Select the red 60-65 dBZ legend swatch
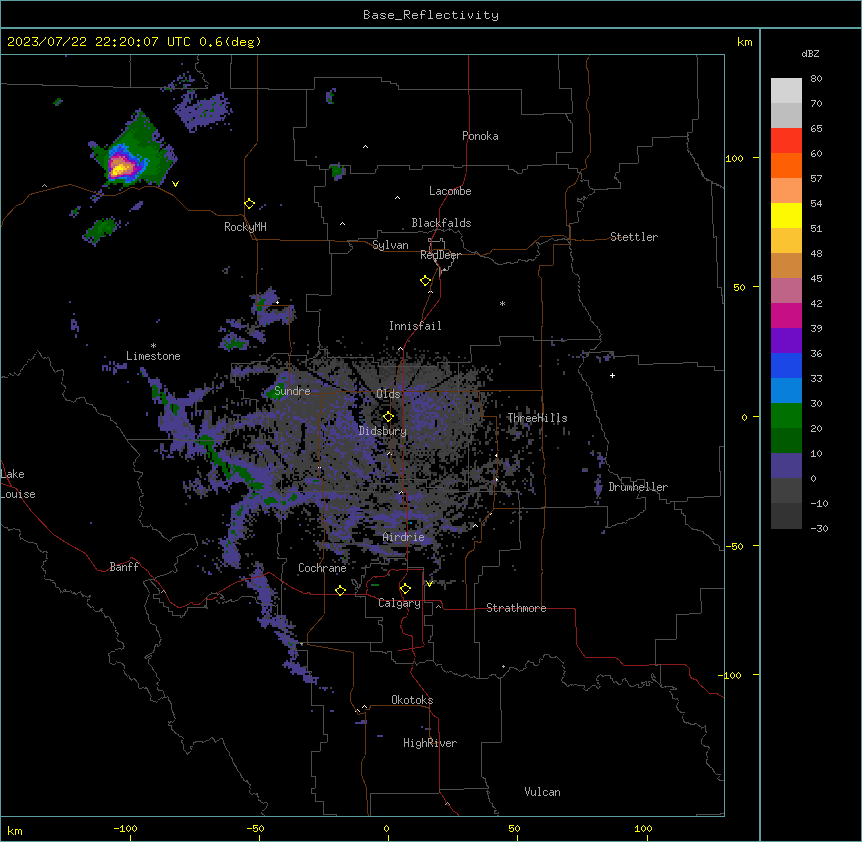Viewport: 862px width, 842px height. 786,140
